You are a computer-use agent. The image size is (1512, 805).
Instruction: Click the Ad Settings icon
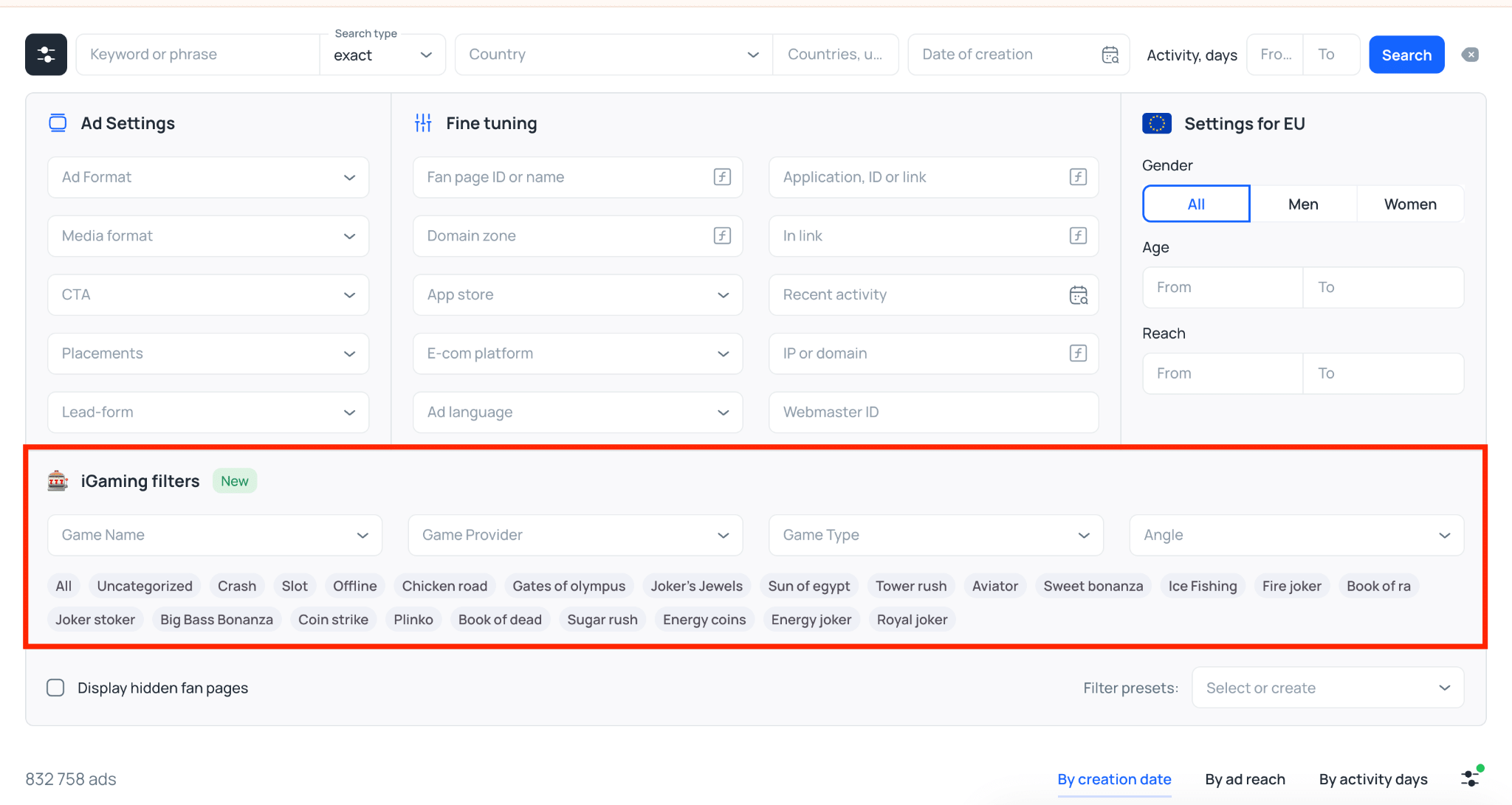(x=58, y=123)
